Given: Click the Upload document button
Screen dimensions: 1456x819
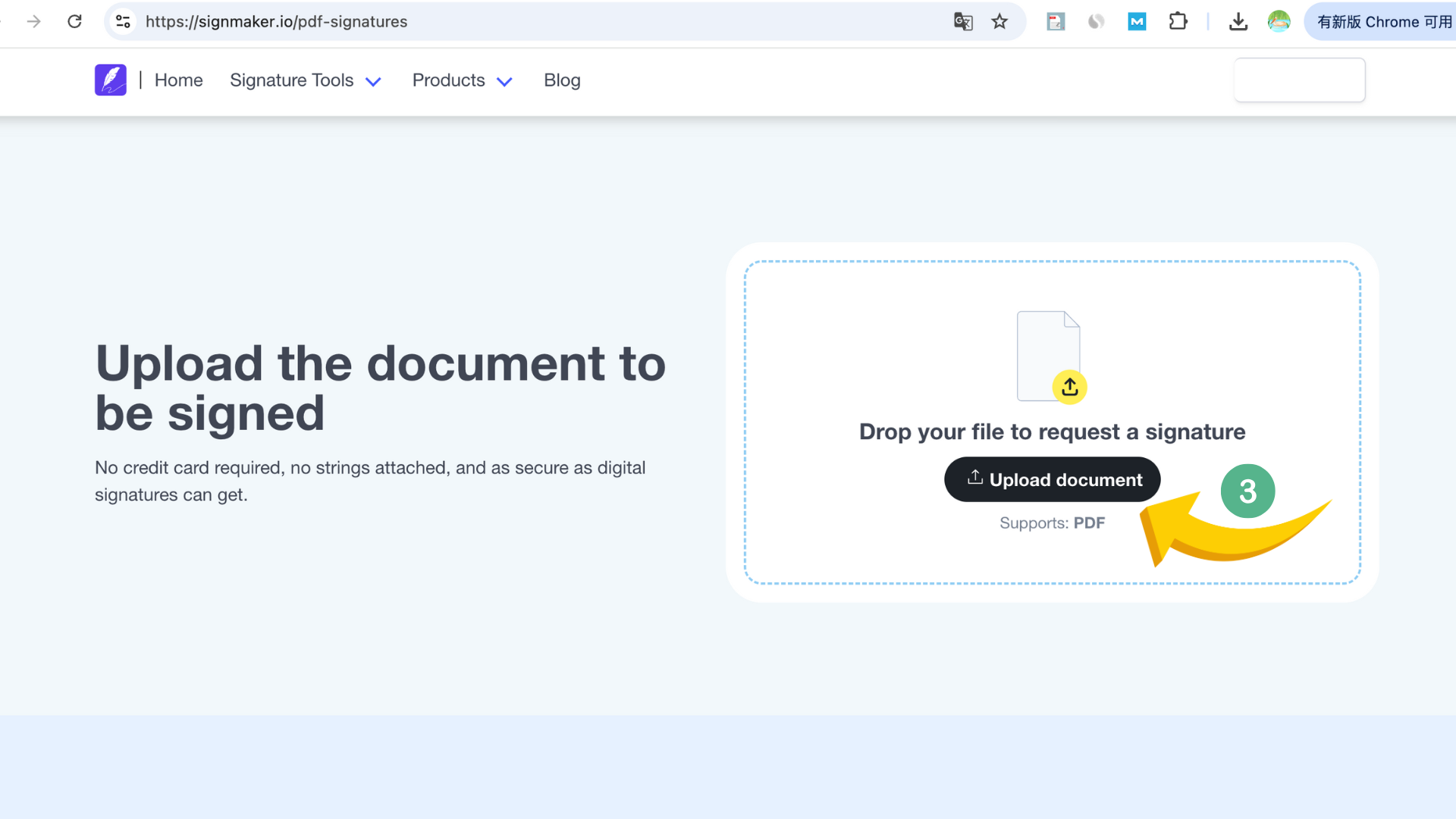Looking at the screenshot, I should click(x=1052, y=479).
